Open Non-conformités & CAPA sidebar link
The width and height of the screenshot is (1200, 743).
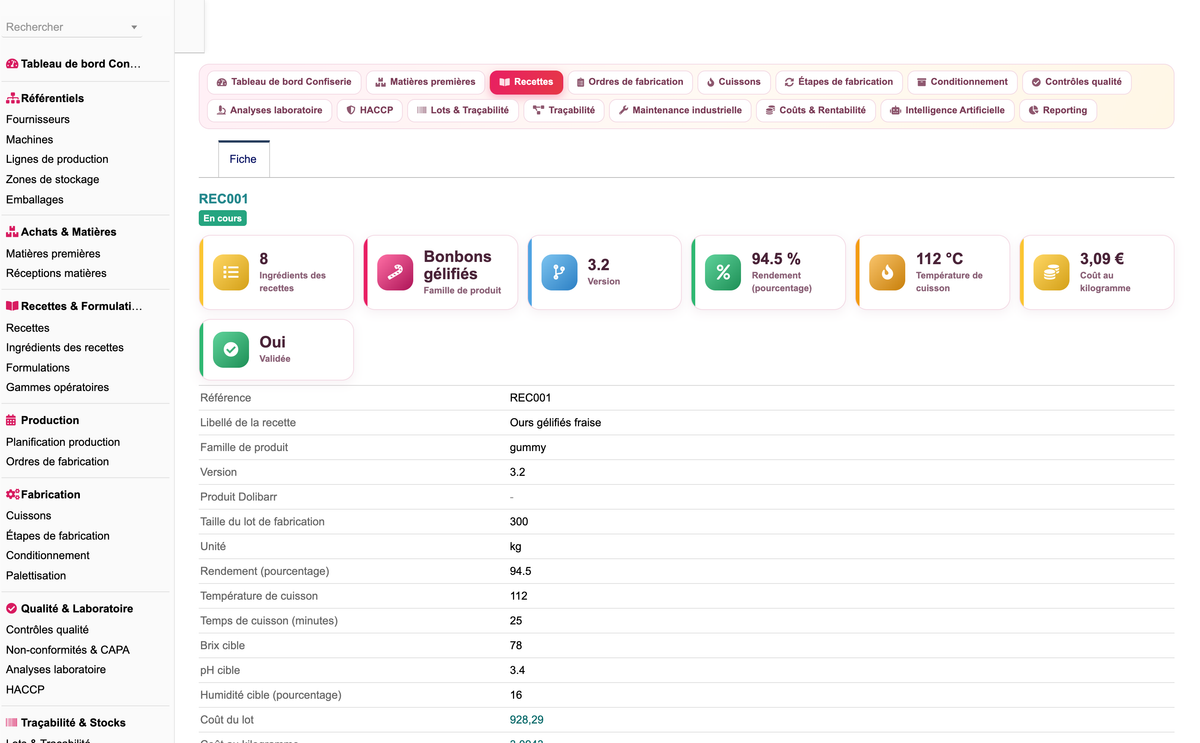click(x=68, y=650)
